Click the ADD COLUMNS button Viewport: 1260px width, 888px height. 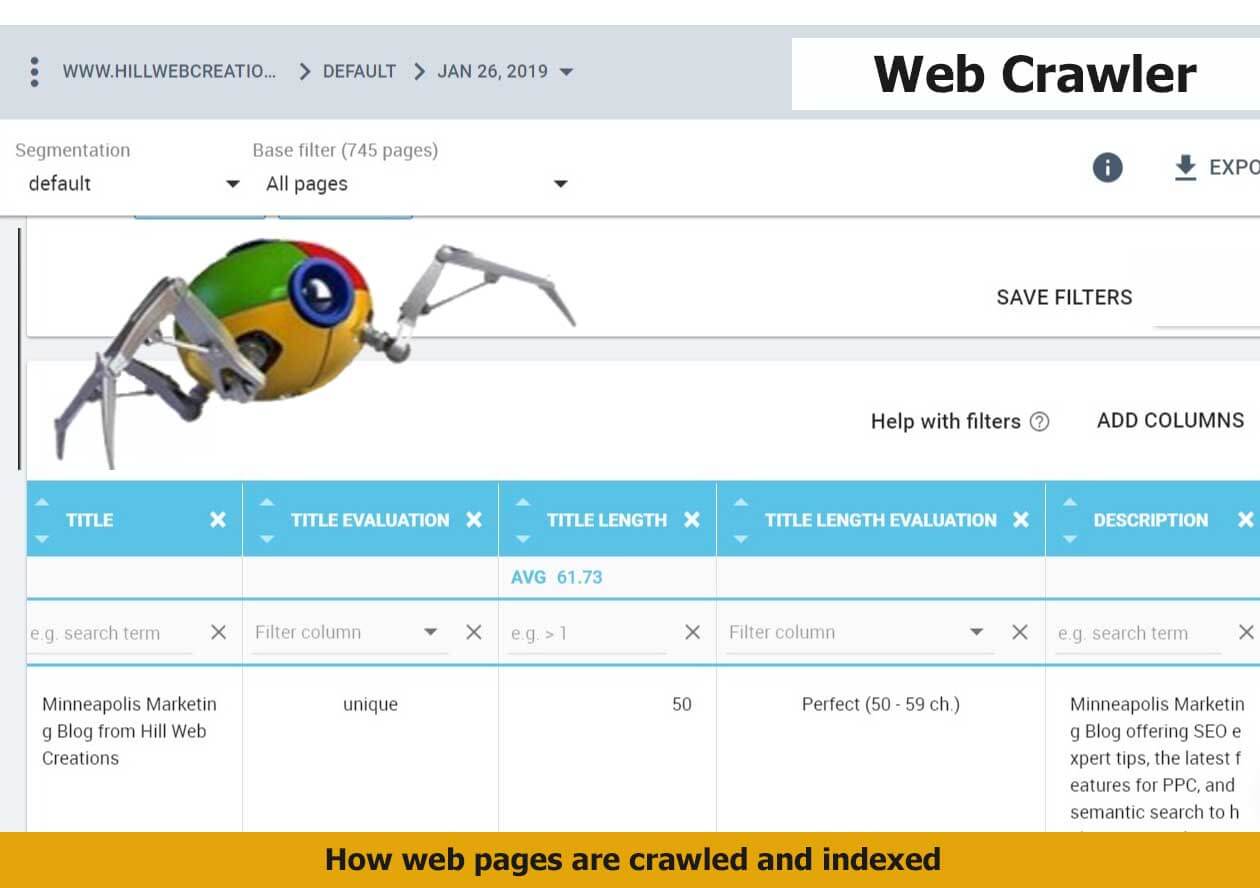coord(1170,421)
